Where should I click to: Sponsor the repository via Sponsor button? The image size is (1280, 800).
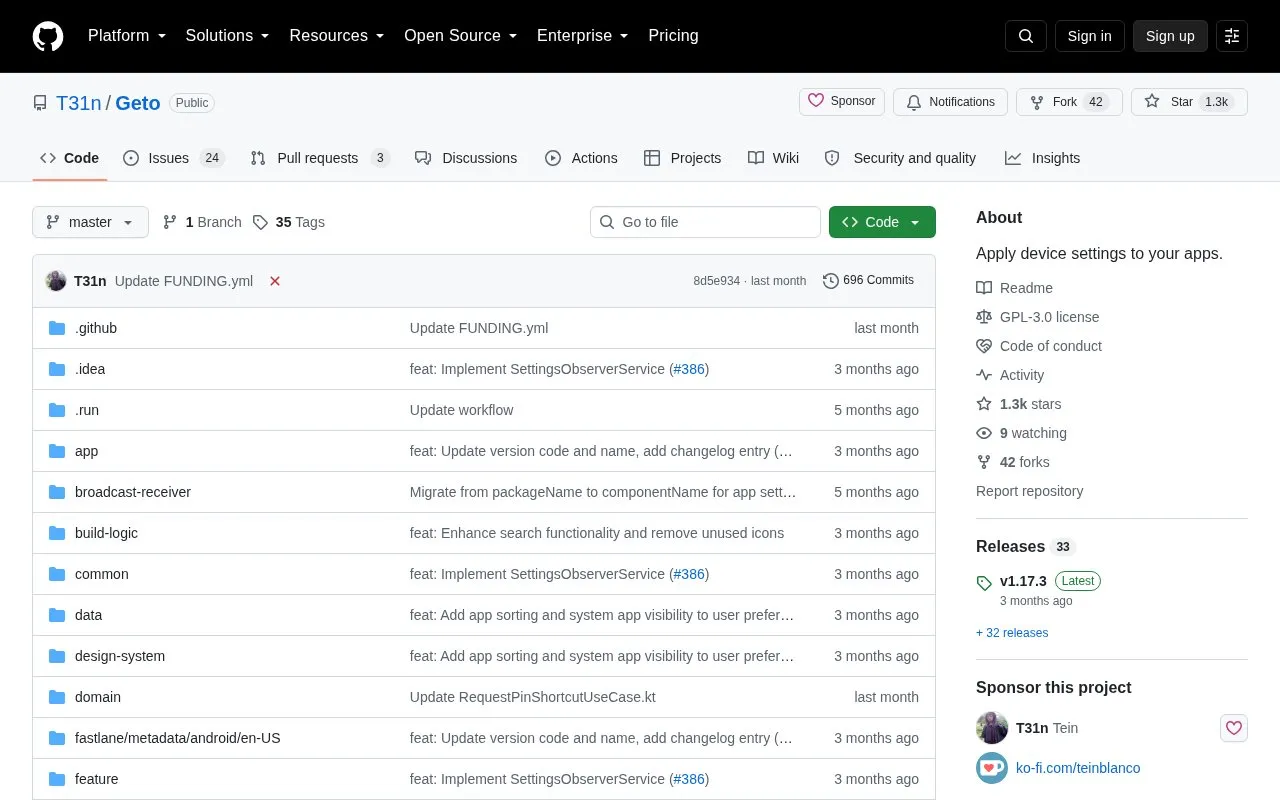842,102
